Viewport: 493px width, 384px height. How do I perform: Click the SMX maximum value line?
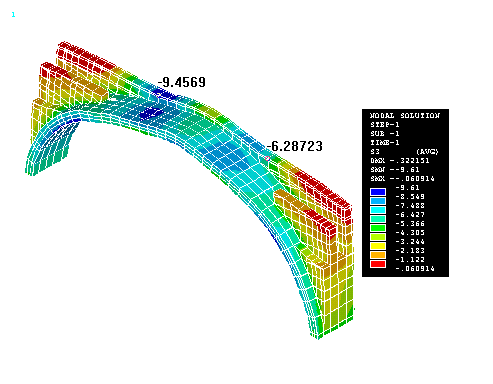(x=402, y=178)
